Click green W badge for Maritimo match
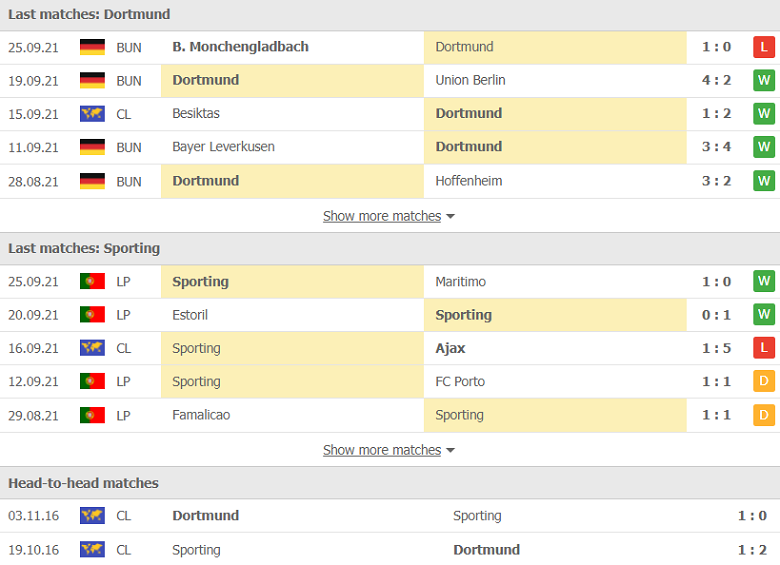The width and height of the screenshot is (780, 565). pos(764,282)
